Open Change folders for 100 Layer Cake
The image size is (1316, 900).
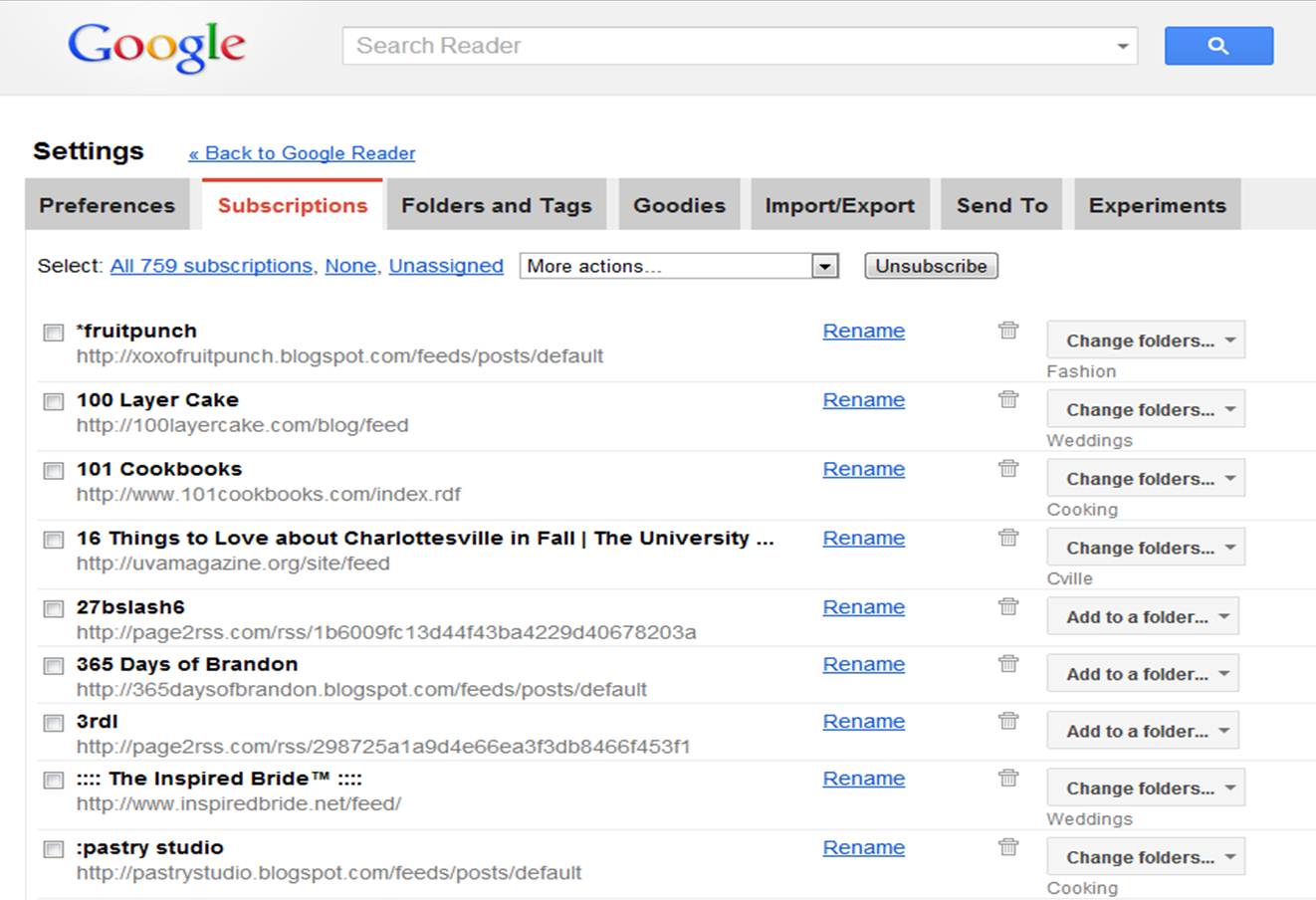pyautogui.click(x=1146, y=409)
